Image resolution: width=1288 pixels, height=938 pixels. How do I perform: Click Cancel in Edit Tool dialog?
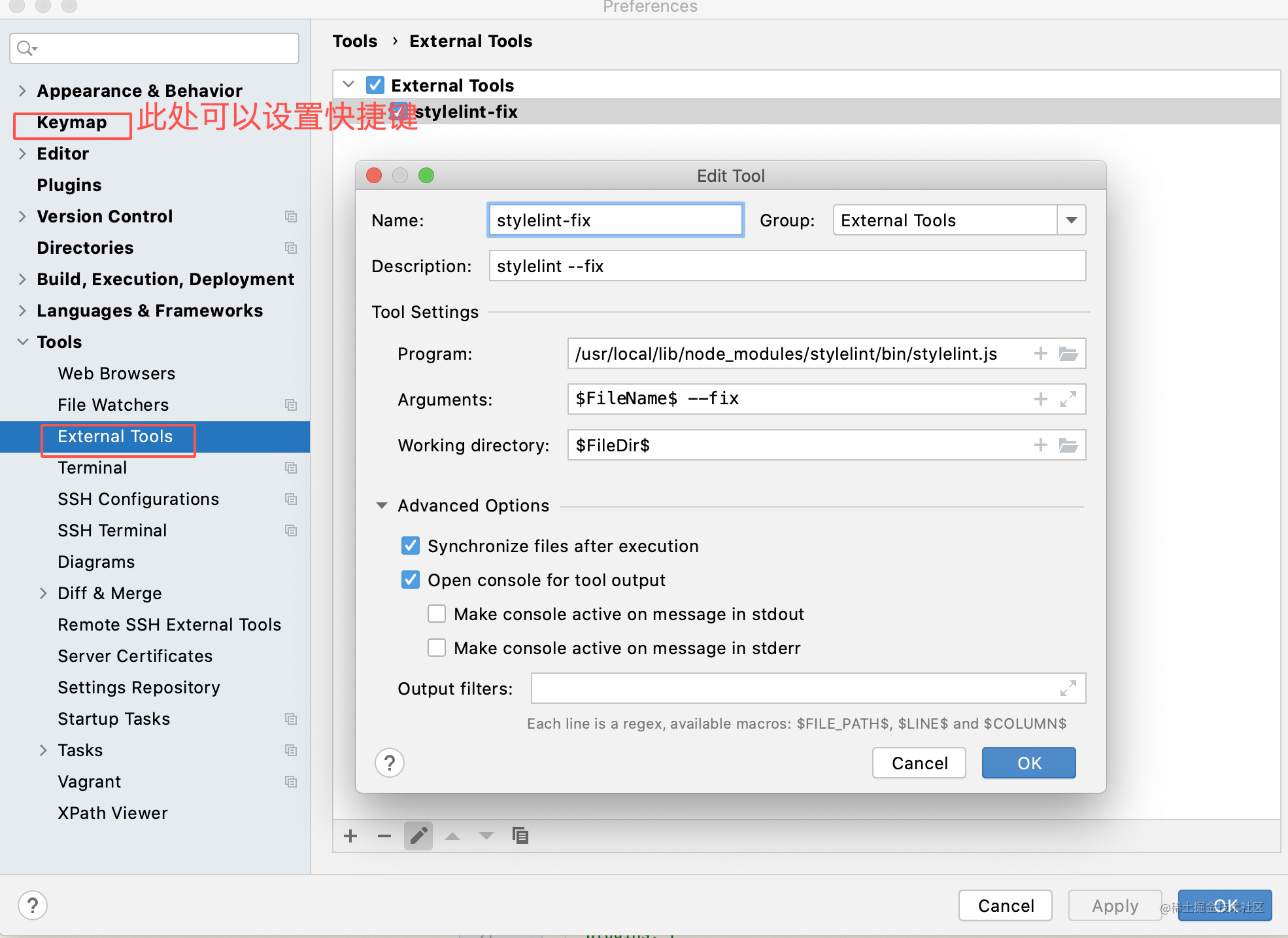(919, 763)
